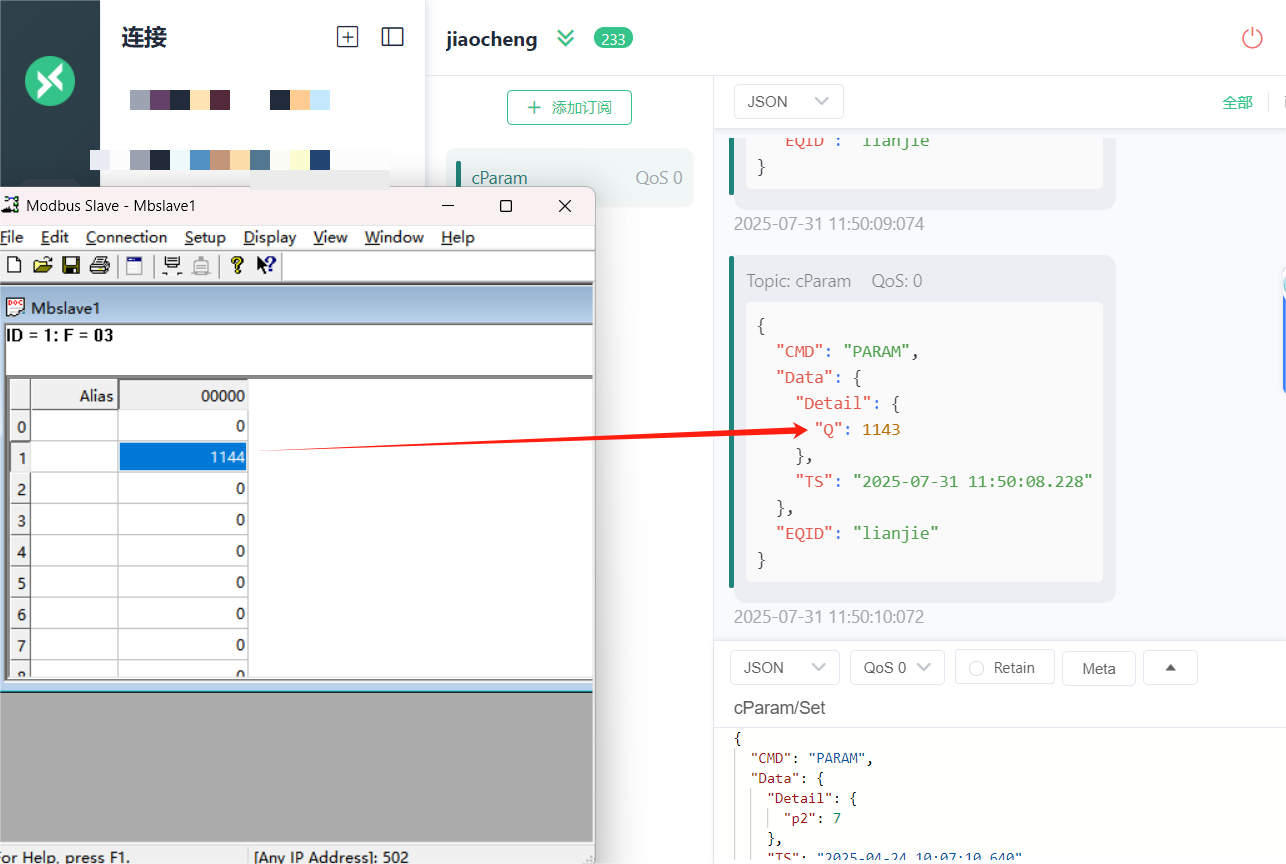This screenshot has height=864, width=1286.
Task: Click the "EQID": "lianjie" line in the message
Action: click(x=858, y=533)
